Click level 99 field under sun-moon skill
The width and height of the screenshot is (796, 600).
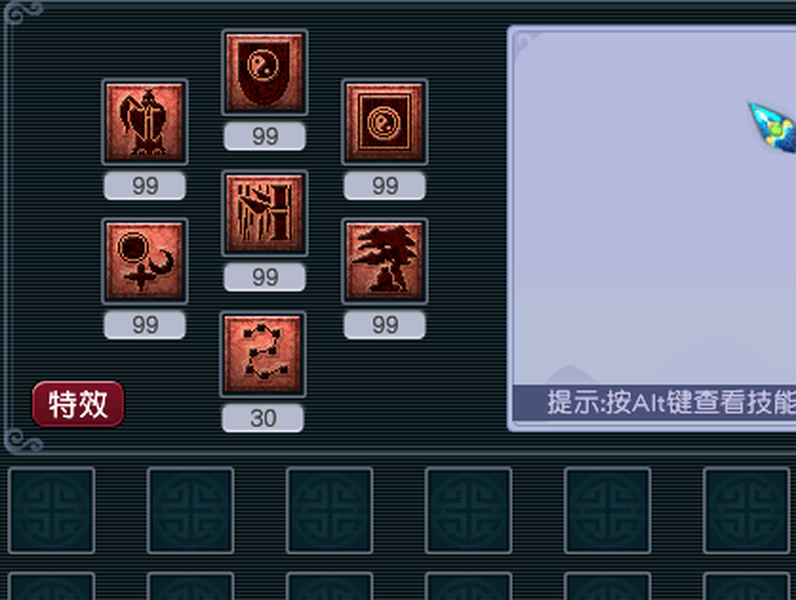(x=145, y=325)
